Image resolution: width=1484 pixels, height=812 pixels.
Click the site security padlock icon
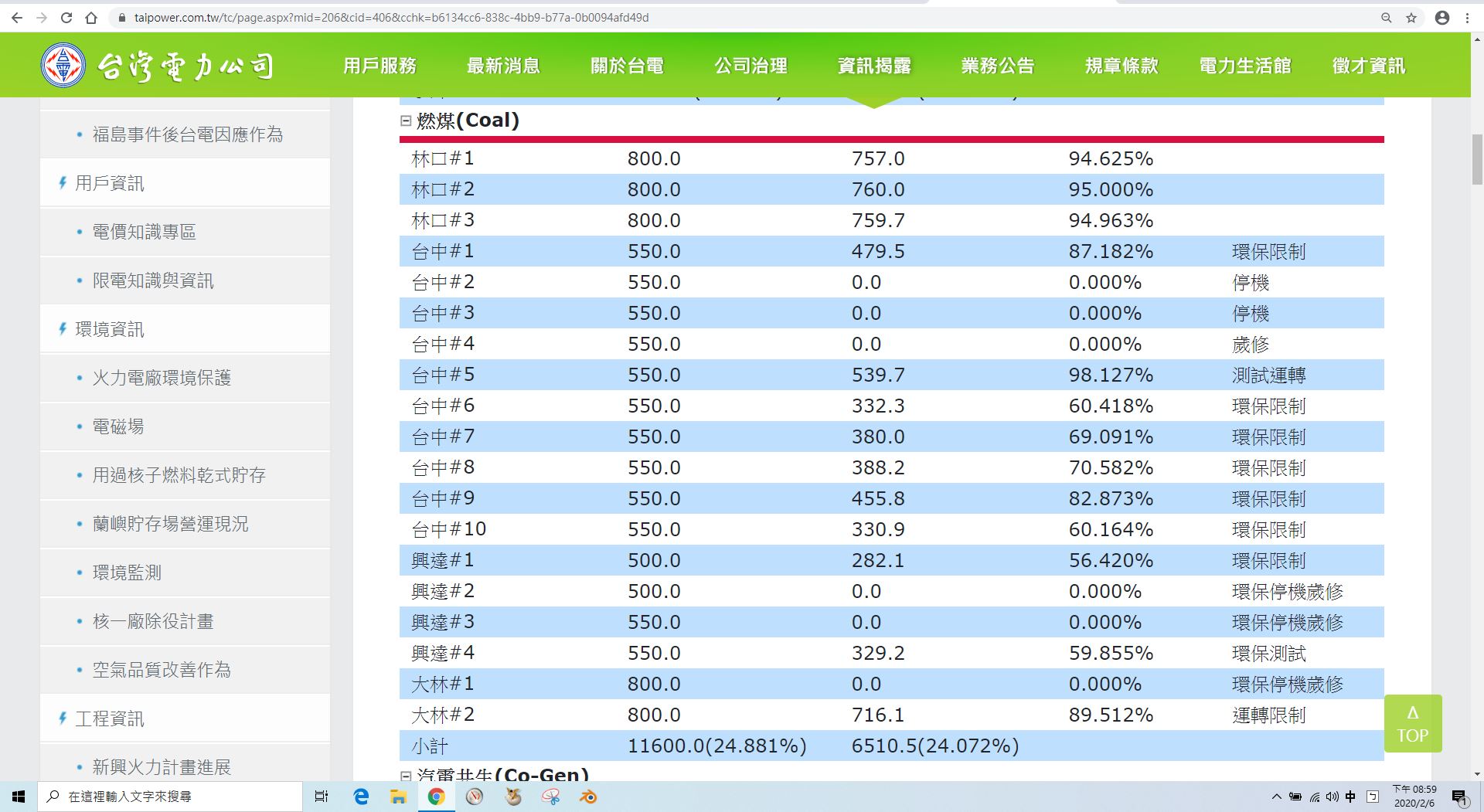121,18
